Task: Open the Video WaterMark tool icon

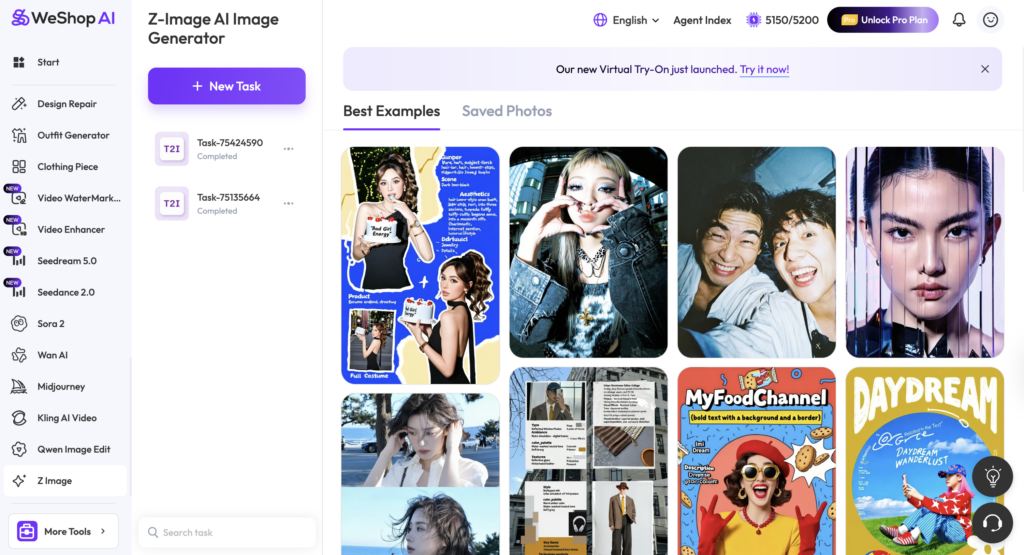Action: [x=19, y=198]
